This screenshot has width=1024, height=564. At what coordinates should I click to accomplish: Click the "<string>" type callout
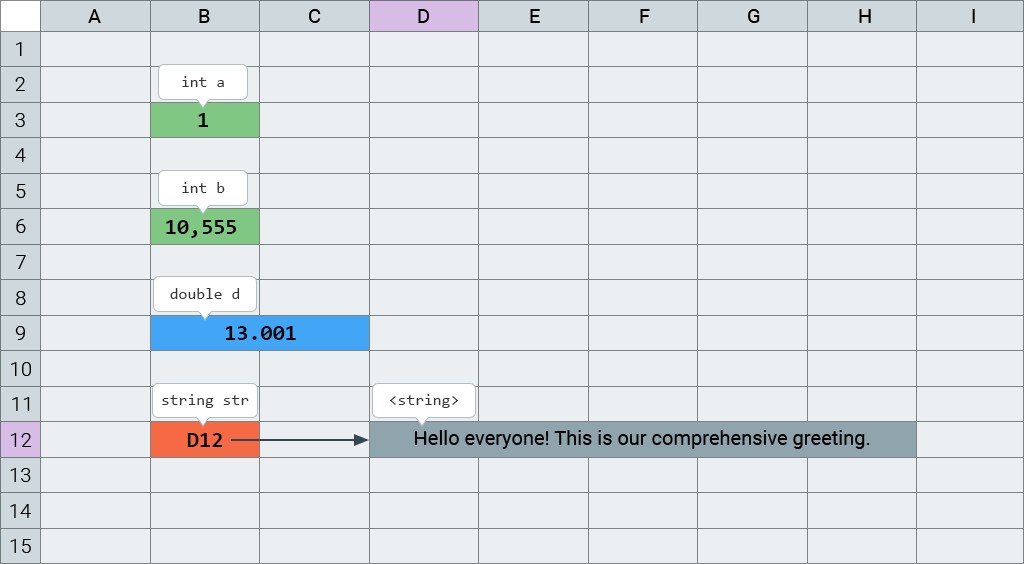424,400
